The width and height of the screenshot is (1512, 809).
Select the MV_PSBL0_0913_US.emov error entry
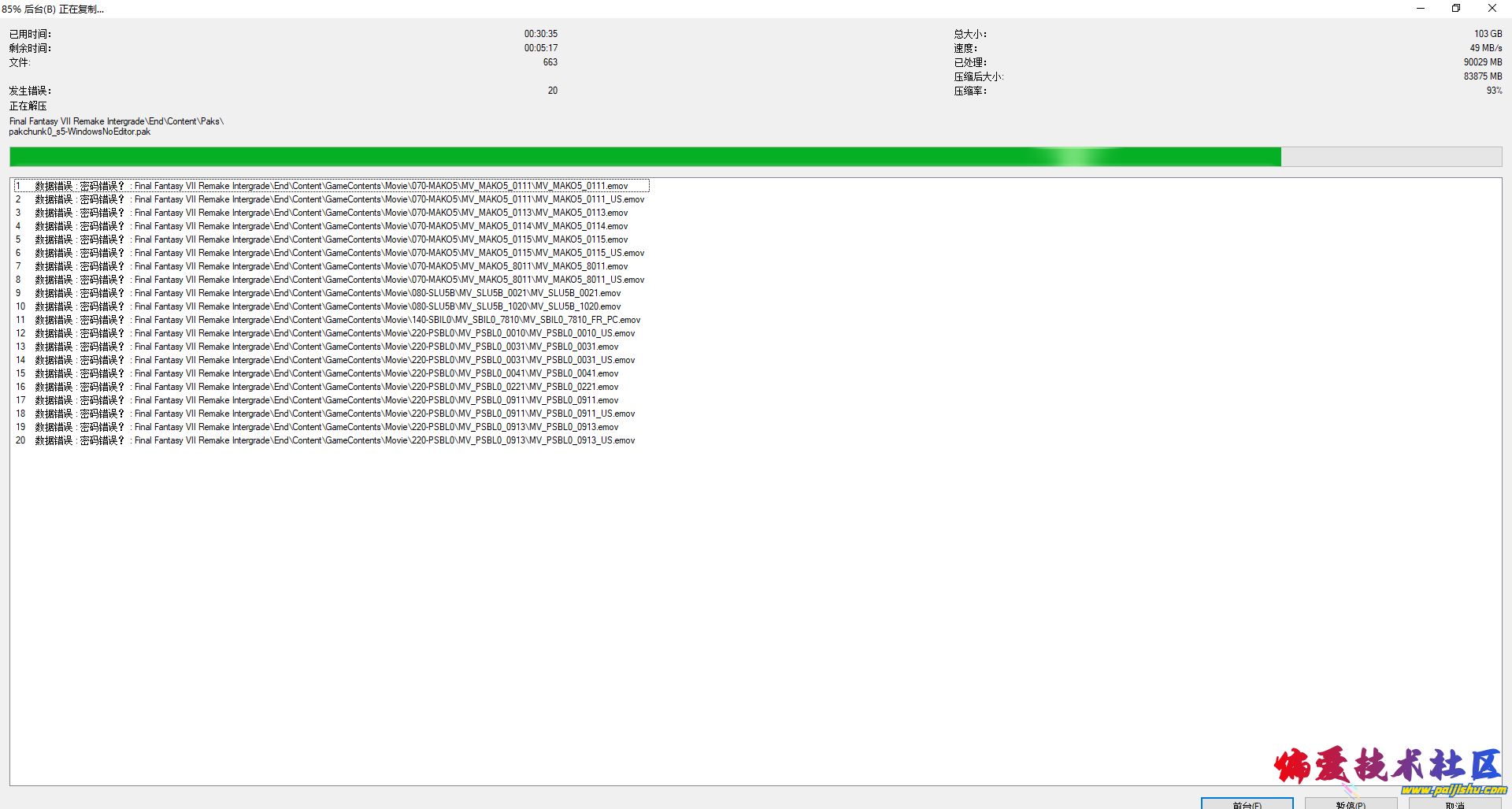[331, 440]
